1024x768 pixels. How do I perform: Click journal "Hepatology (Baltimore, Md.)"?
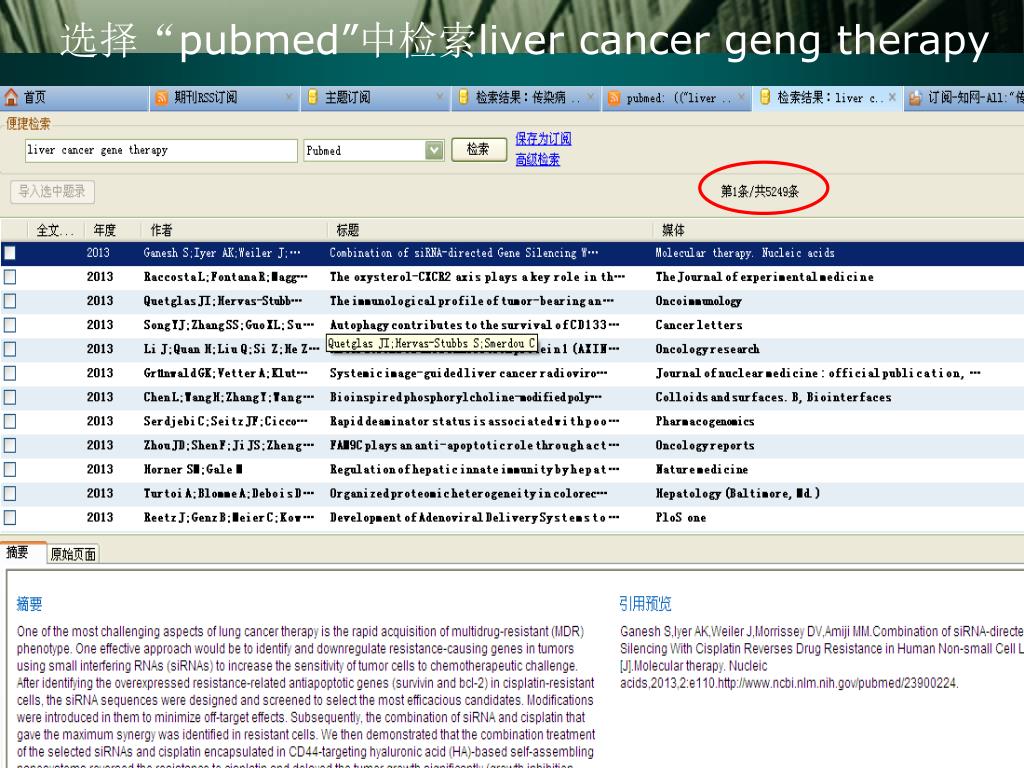(x=738, y=494)
